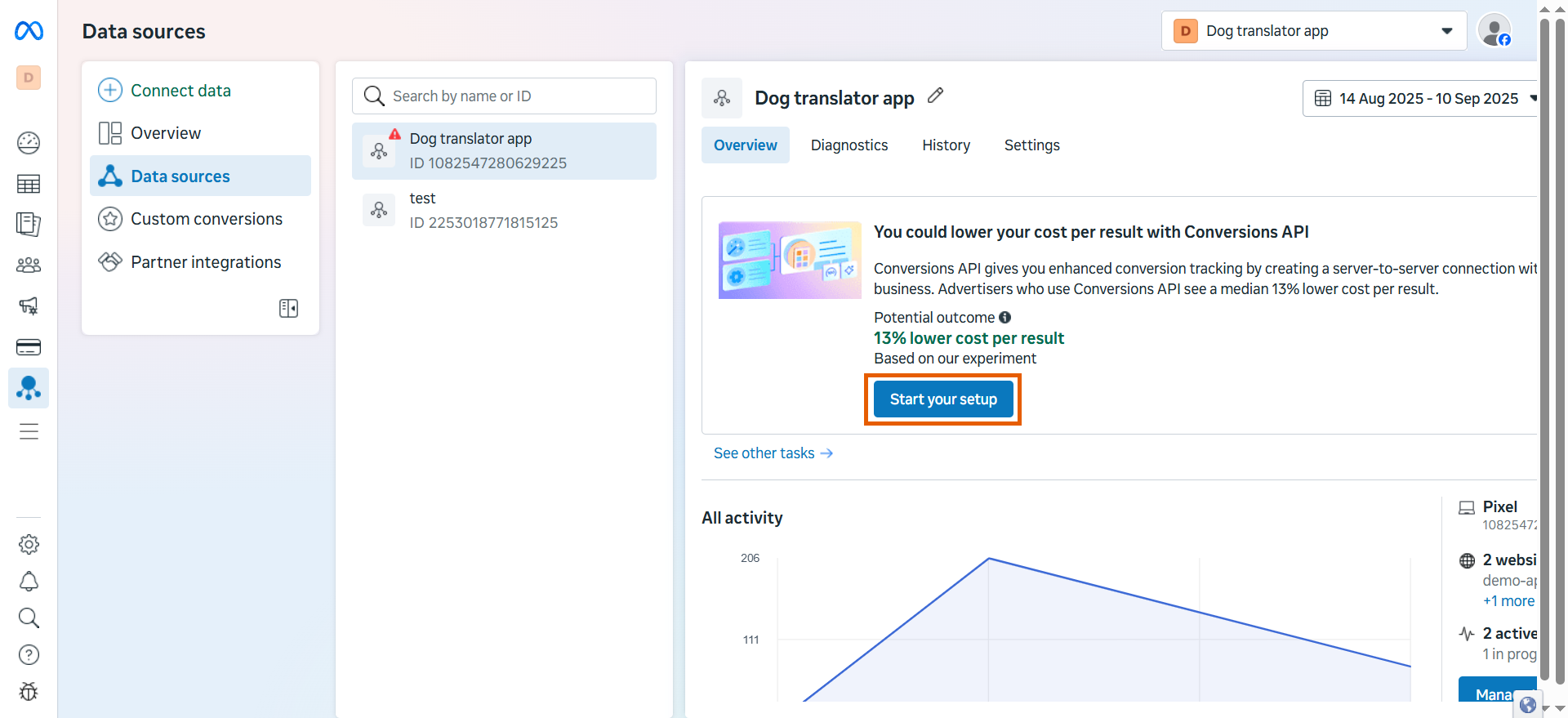Collapse the navigation panel icon
This screenshot has height=718, width=1568.
click(288, 308)
